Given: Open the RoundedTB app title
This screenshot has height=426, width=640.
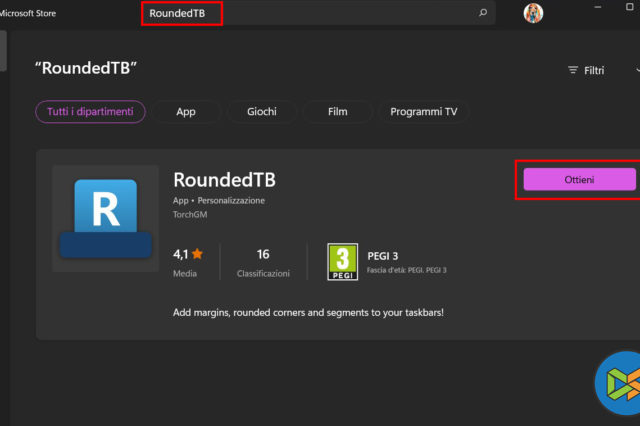Looking at the screenshot, I should coord(224,180).
